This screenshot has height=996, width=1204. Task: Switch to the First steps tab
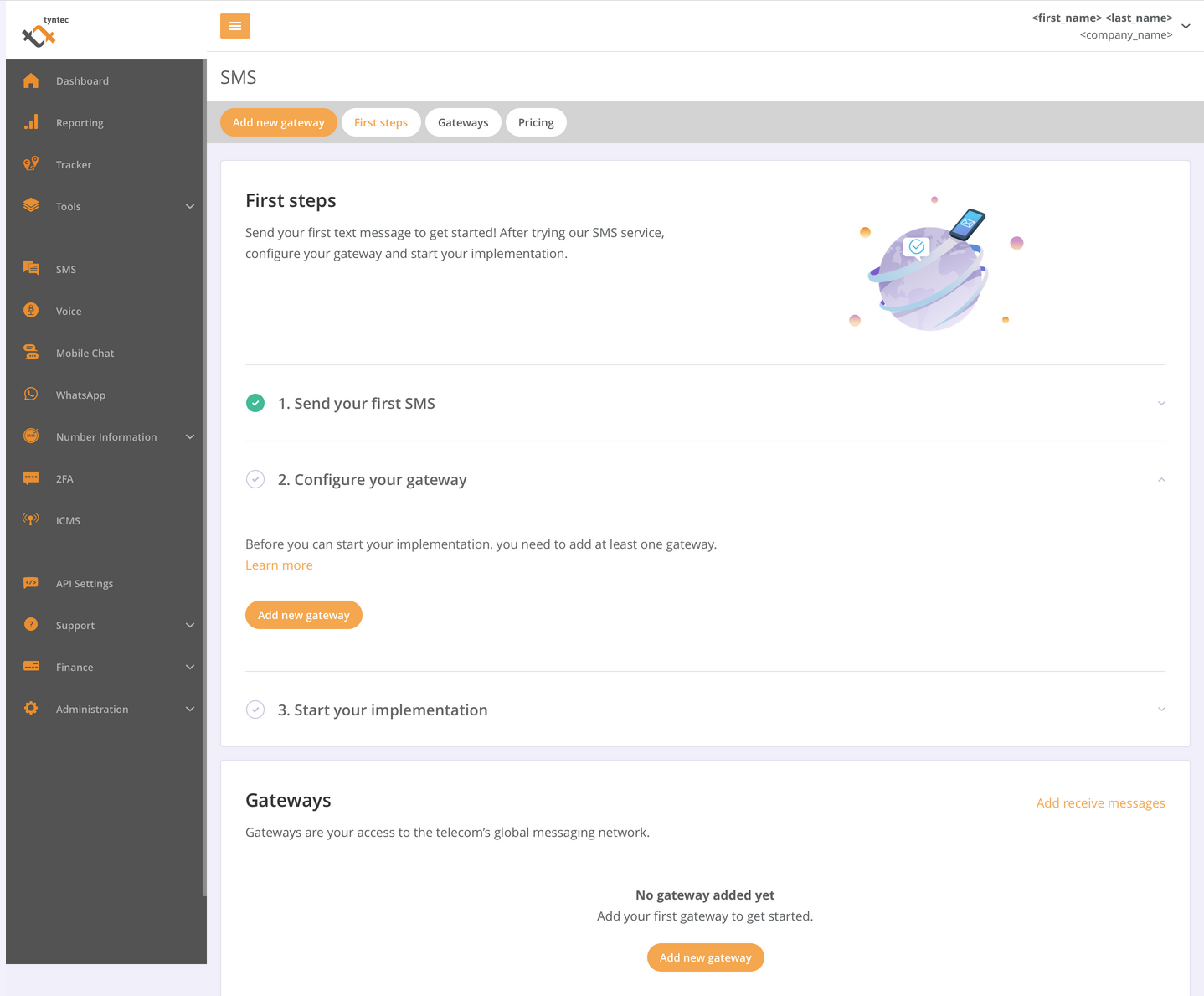coord(381,122)
